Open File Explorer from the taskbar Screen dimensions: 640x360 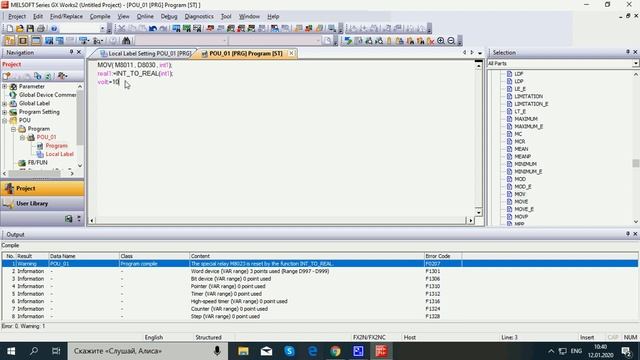click(243, 351)
